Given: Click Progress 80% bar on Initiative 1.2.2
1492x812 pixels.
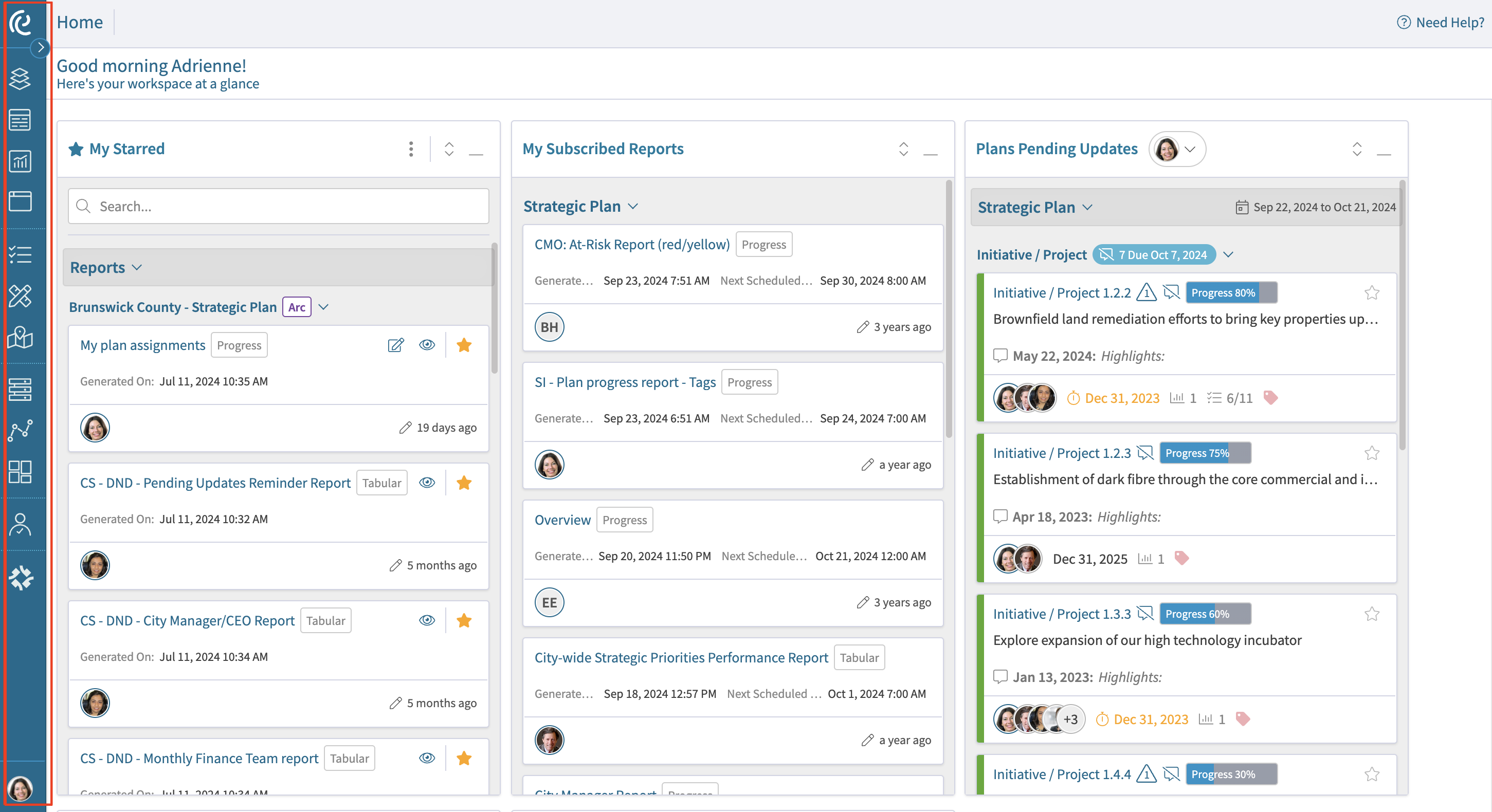Looking at the screenshot, I should coord(1231,293).
